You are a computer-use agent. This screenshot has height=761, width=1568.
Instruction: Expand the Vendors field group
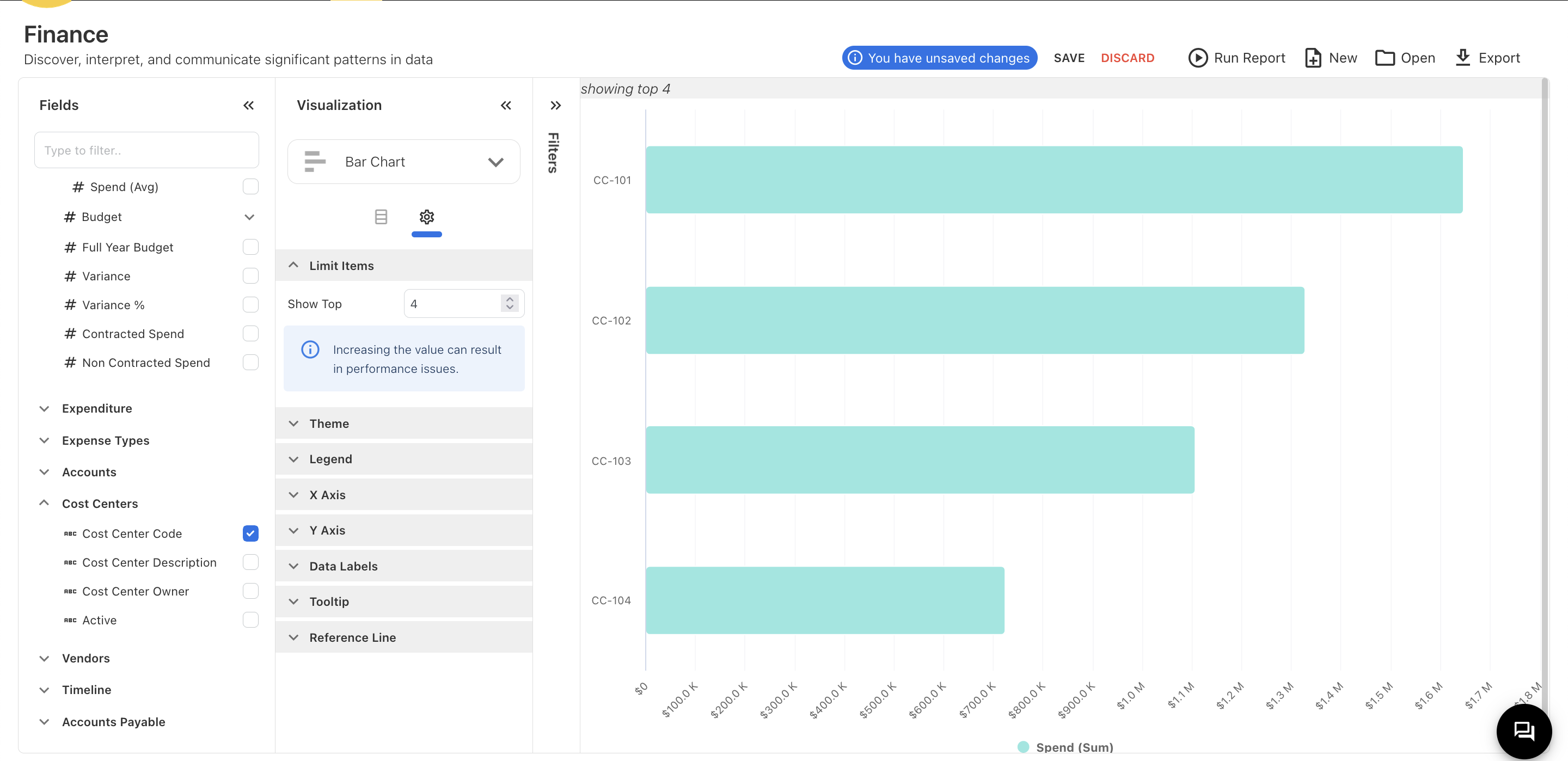click(x=86, y=658)
